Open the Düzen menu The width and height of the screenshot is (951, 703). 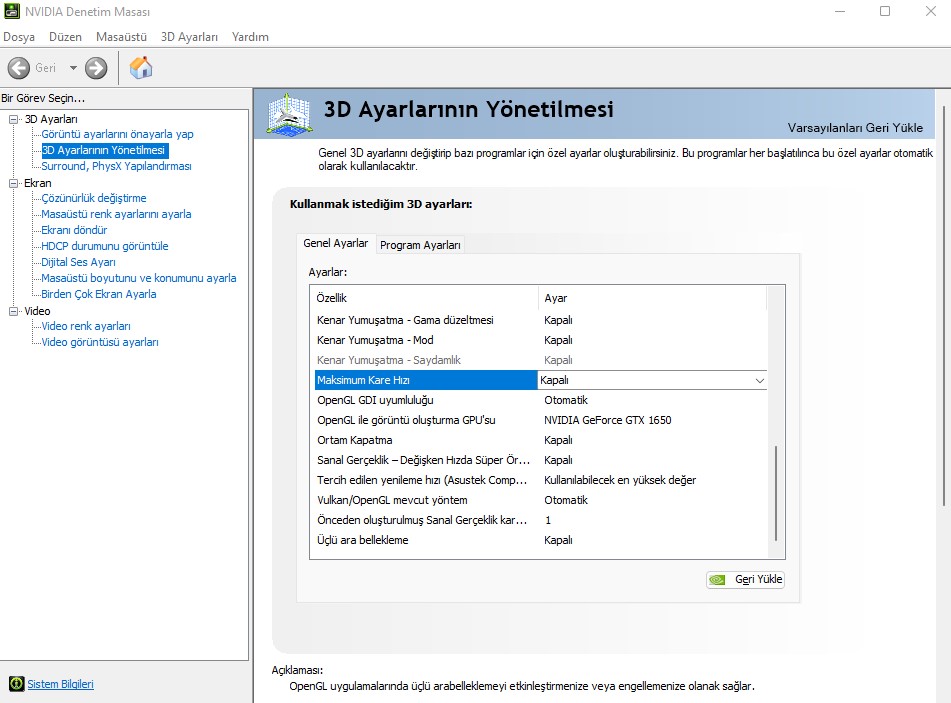tap(66, 37)
